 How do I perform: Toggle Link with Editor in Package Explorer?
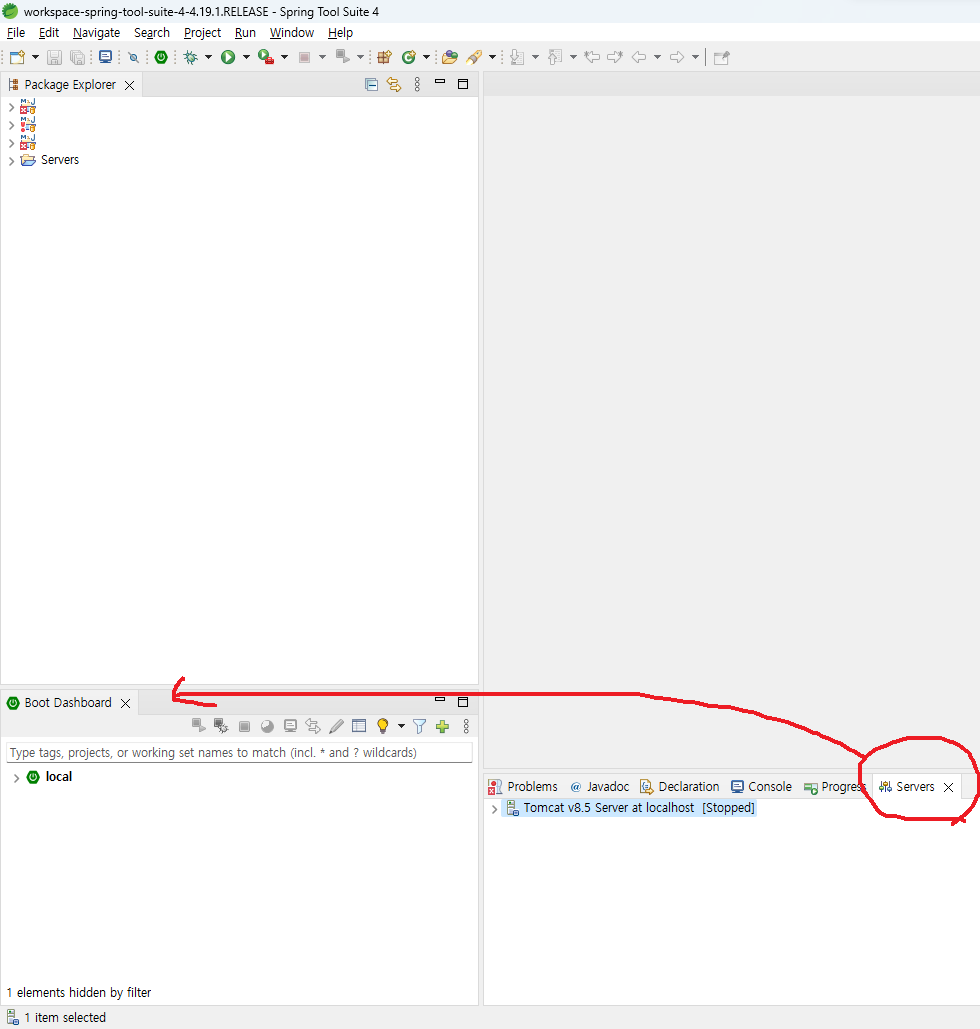pos(394,84)
